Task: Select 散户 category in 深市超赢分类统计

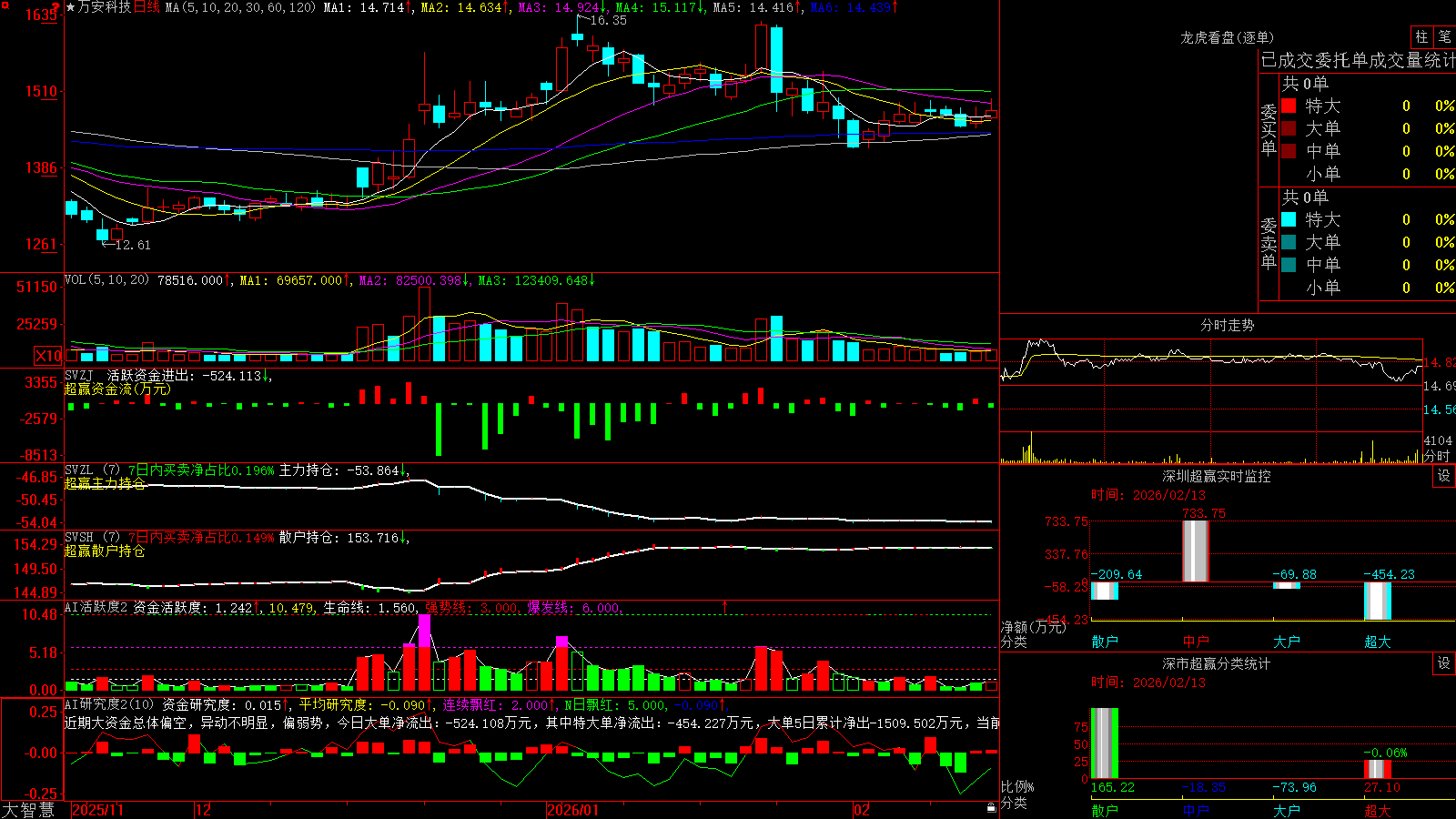Action: 1105,810
